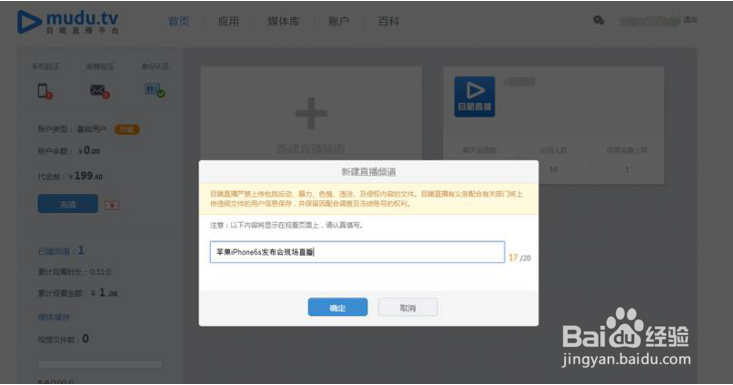Click the 新建直播频道 dialog title
This screenshot has width=733, height=385.
click(x=369, y=171)
